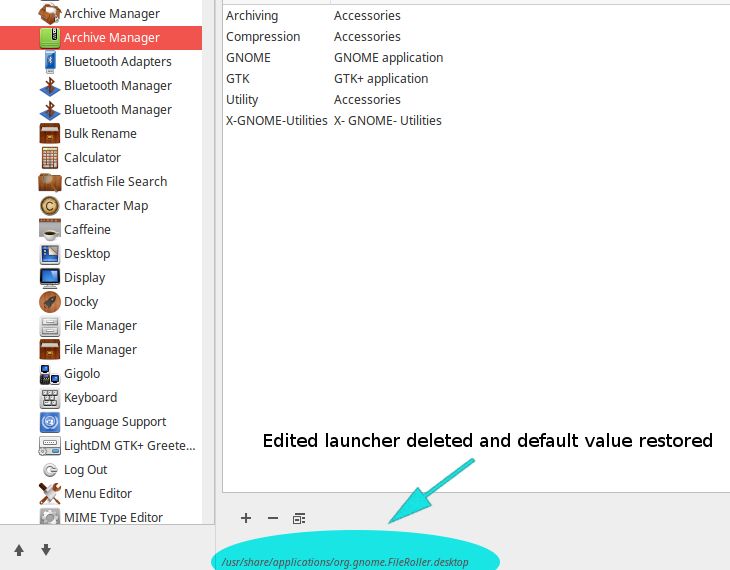Click the Calculator icon
Viewport: 730px width, 570px height.
[x=50, y=157]
